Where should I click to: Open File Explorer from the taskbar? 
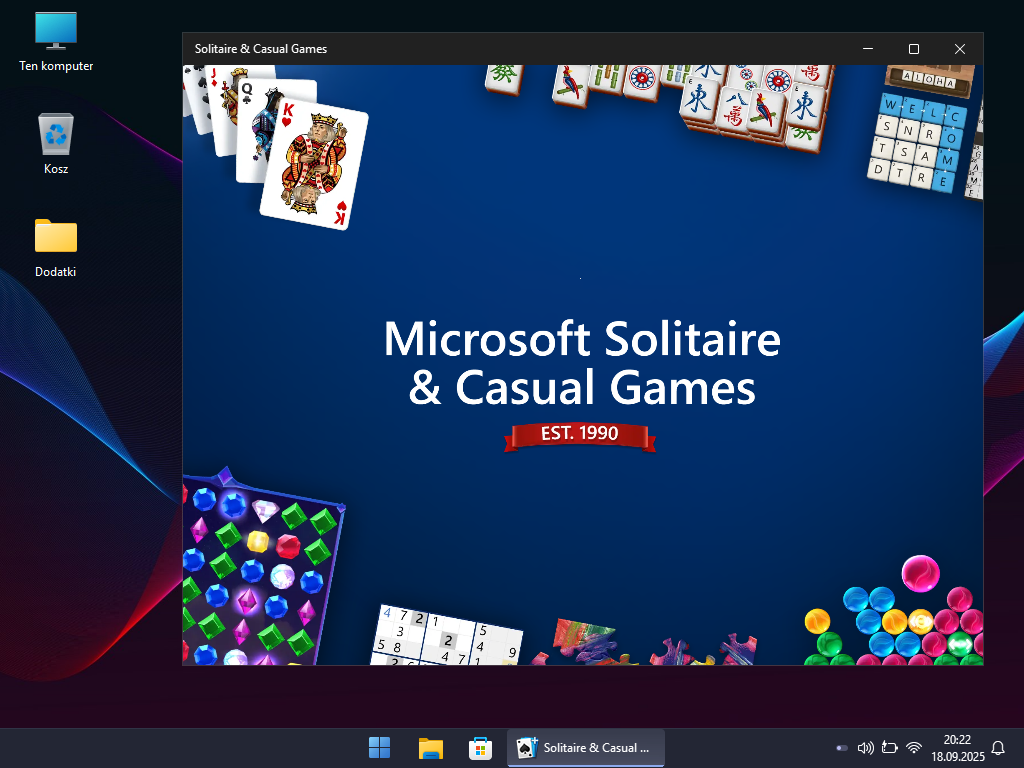[431, 747]
